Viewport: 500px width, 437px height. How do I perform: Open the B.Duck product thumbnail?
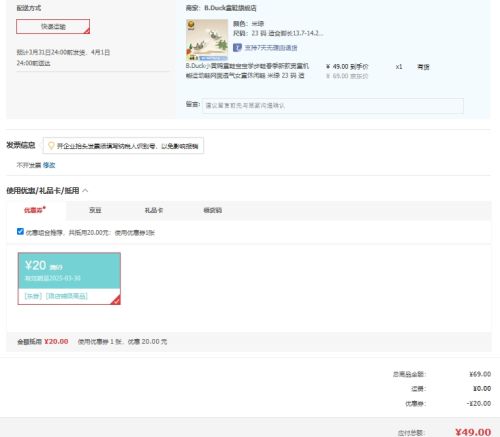click(x=207, y=40)
